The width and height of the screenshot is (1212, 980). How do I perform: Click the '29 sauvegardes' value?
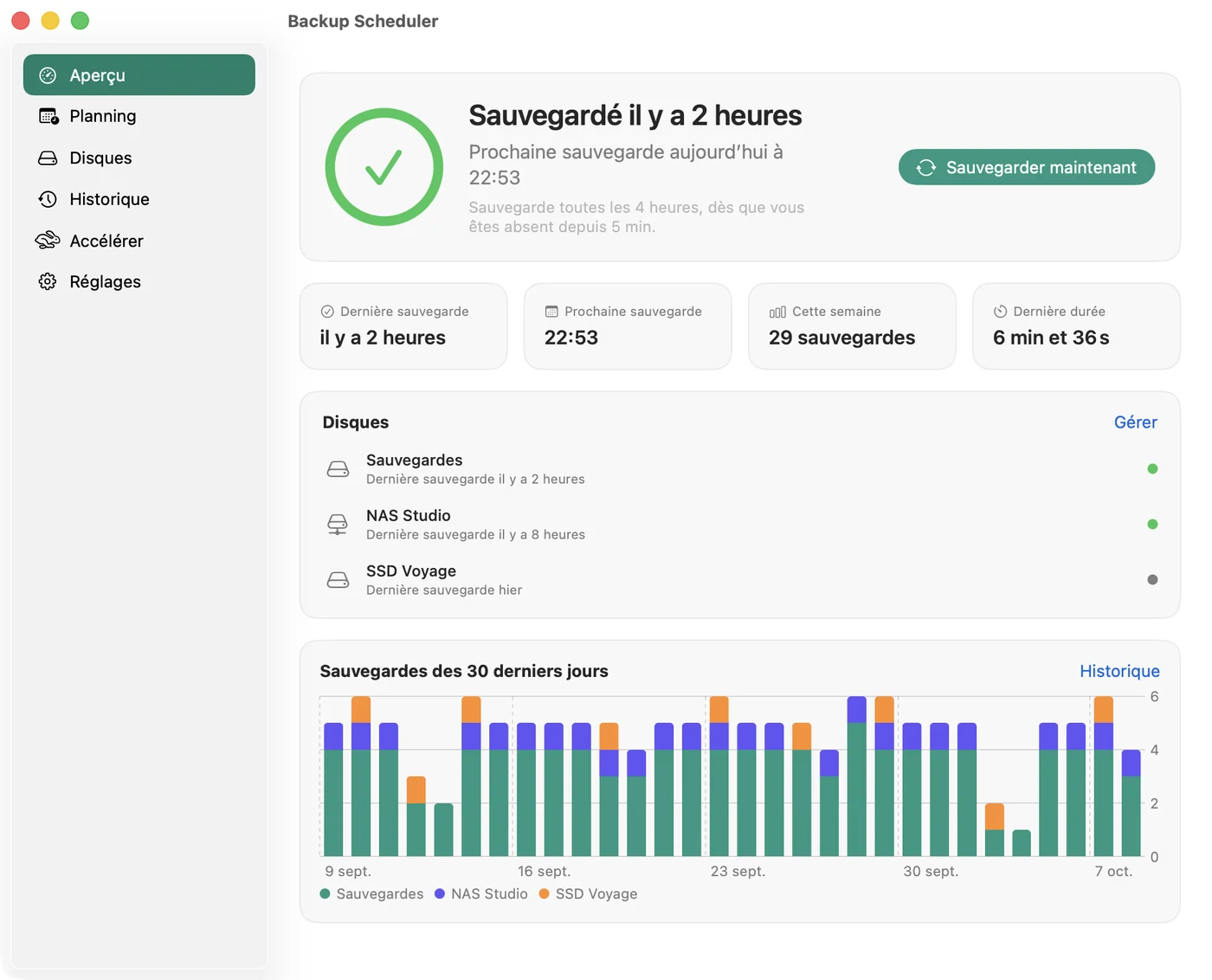(841, 338)
